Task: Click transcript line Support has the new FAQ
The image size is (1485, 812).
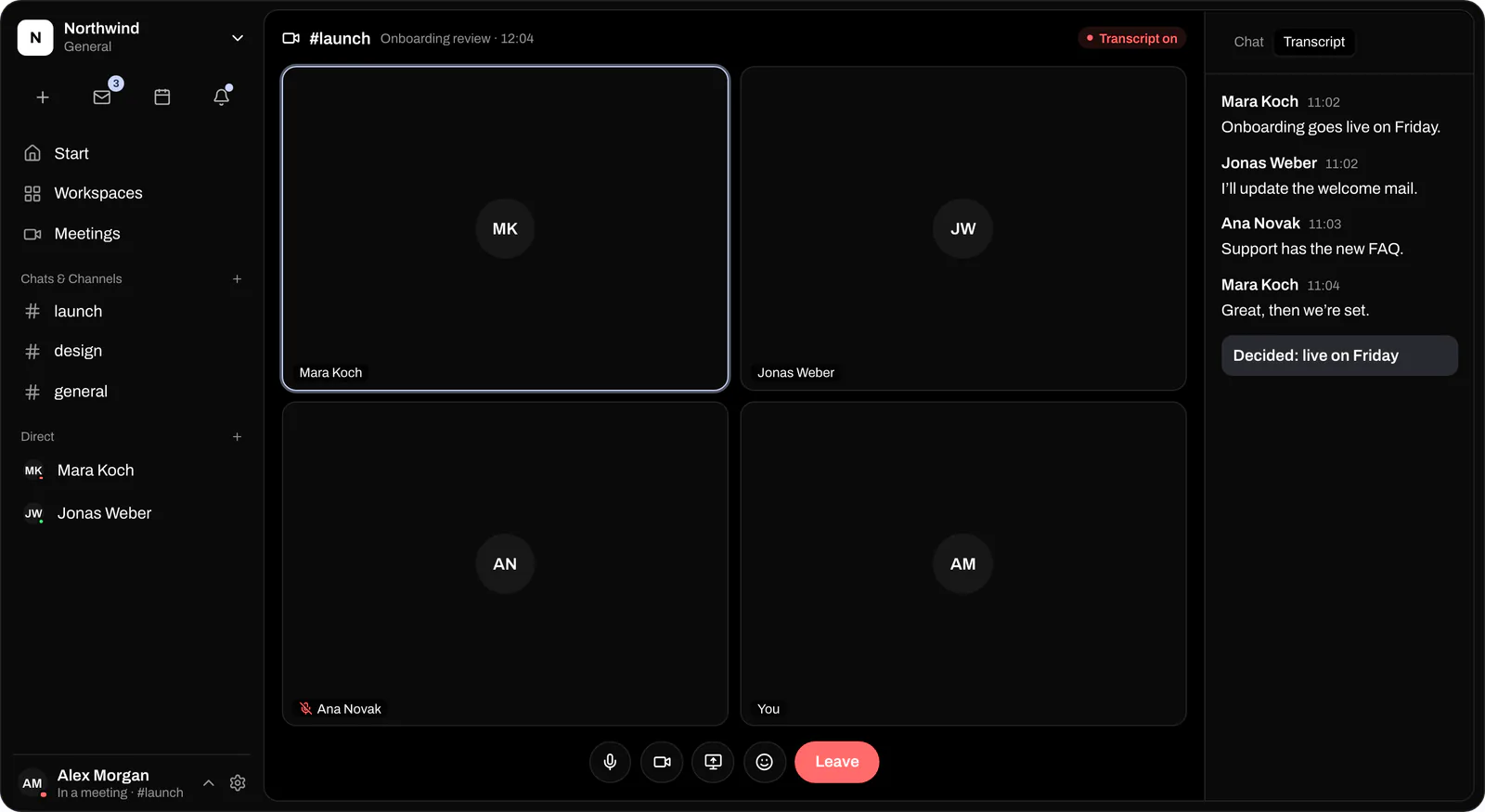Action: pyautogui.click(x=1312, y=249)
